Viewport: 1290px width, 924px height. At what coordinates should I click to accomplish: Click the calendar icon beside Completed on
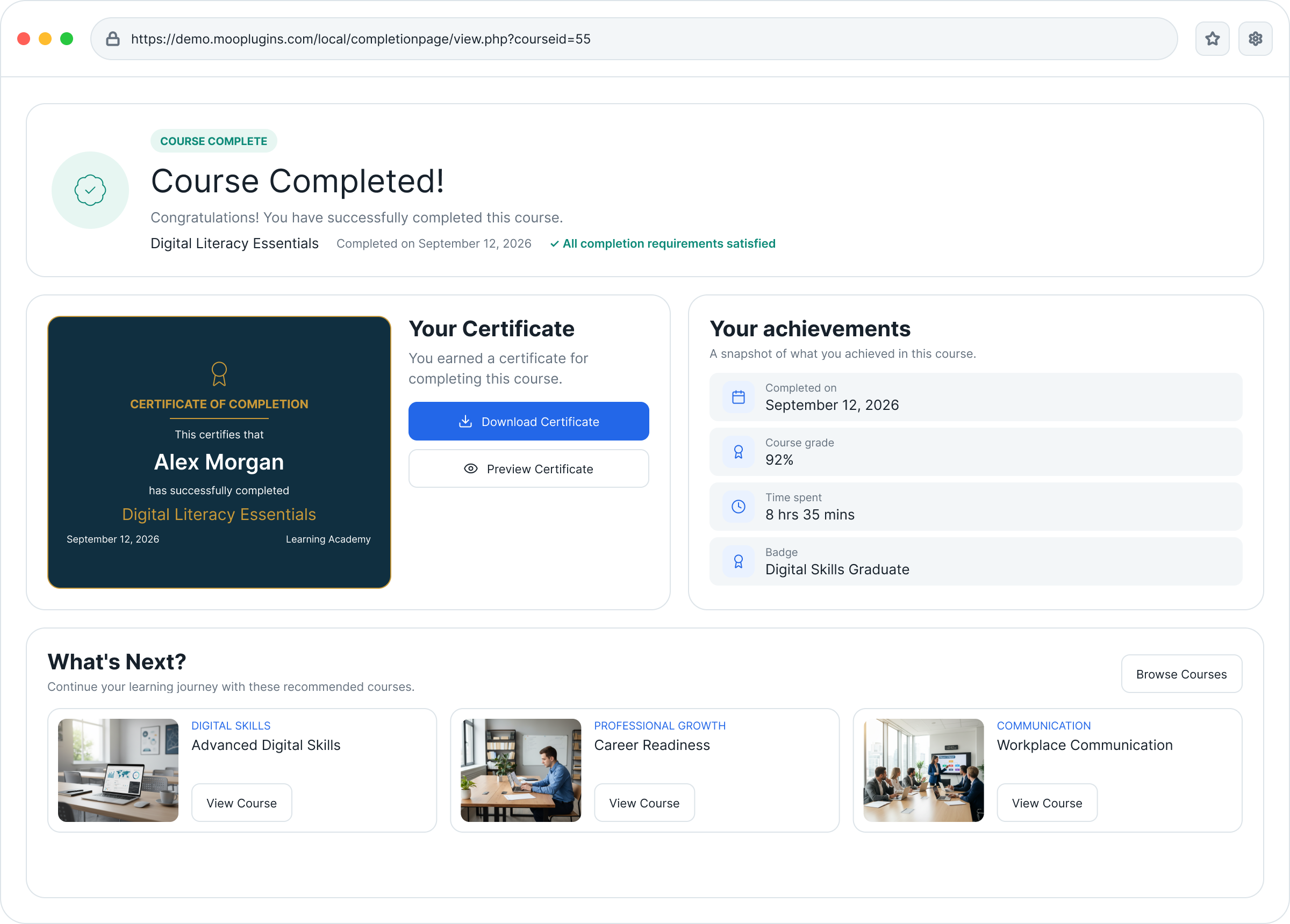click(x=739, y=397)
